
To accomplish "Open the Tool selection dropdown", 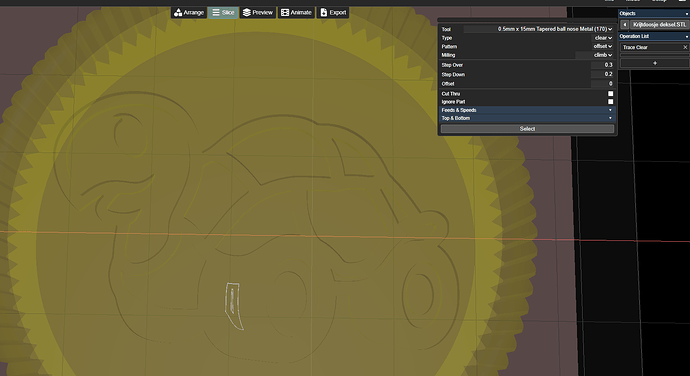I will pyautogui.click(x=539, y=29).
